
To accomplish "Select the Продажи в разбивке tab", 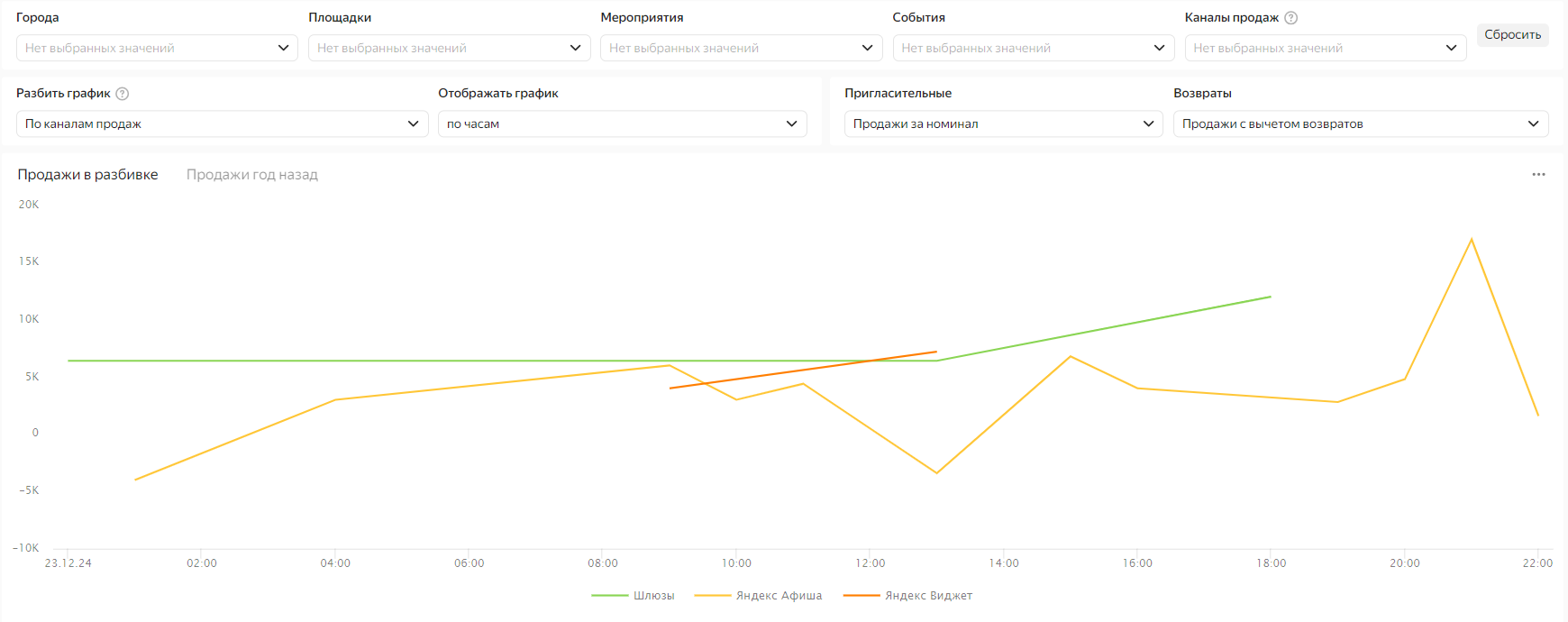I will pos(87,175).
